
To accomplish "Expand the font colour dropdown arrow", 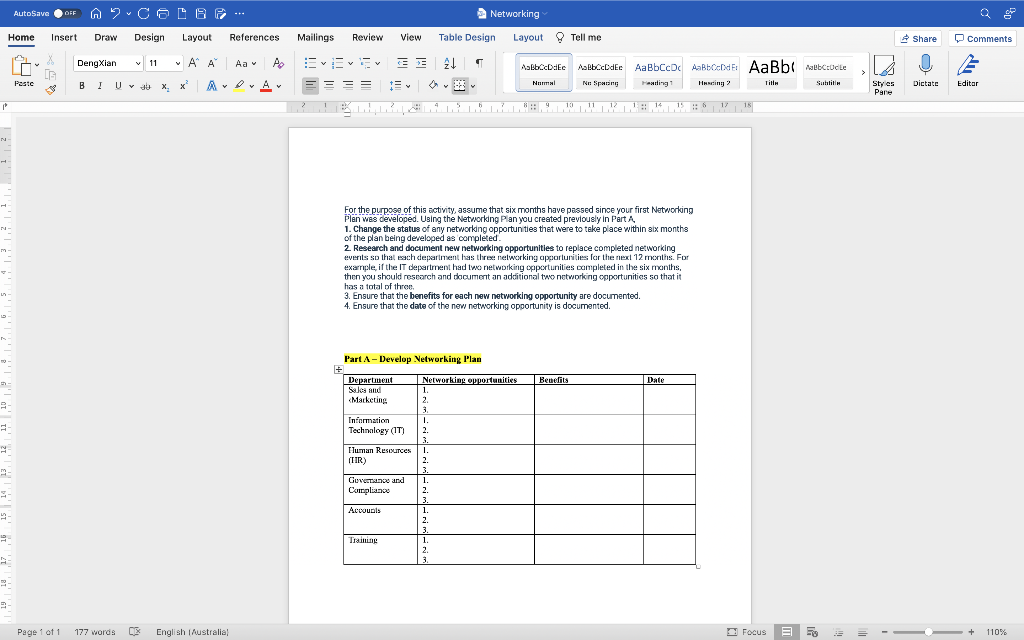I will click(279, 86).
